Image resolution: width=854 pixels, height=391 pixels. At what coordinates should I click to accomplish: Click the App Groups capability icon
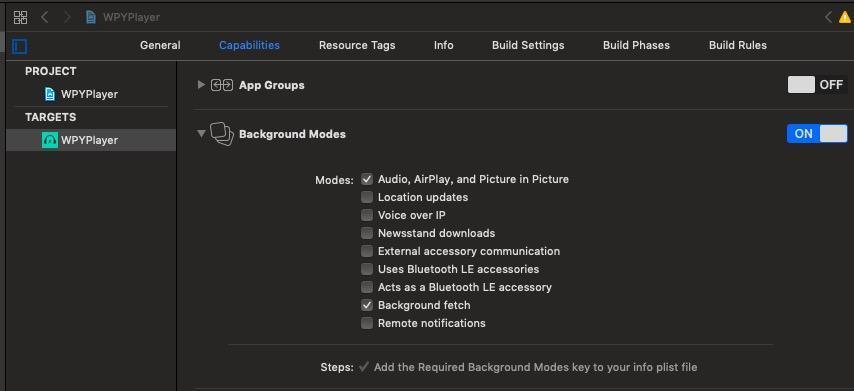click(222, 85)
